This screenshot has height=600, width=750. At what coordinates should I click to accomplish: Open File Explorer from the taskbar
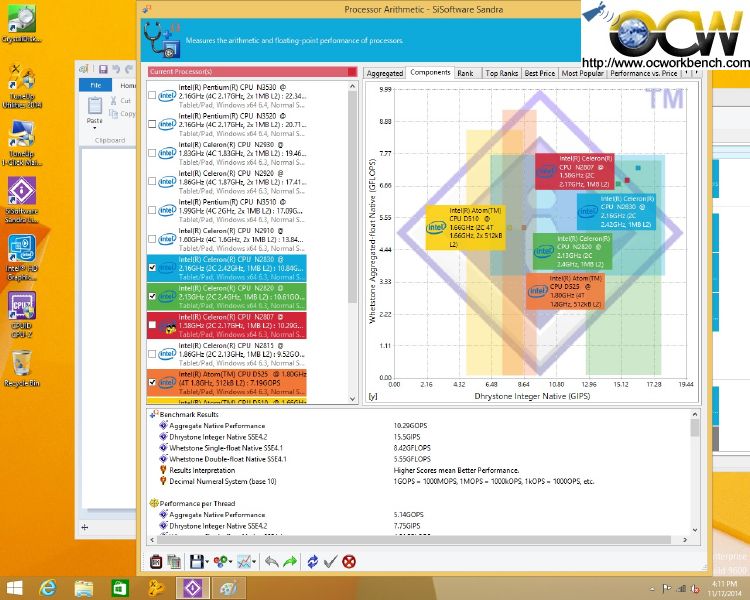84,588
